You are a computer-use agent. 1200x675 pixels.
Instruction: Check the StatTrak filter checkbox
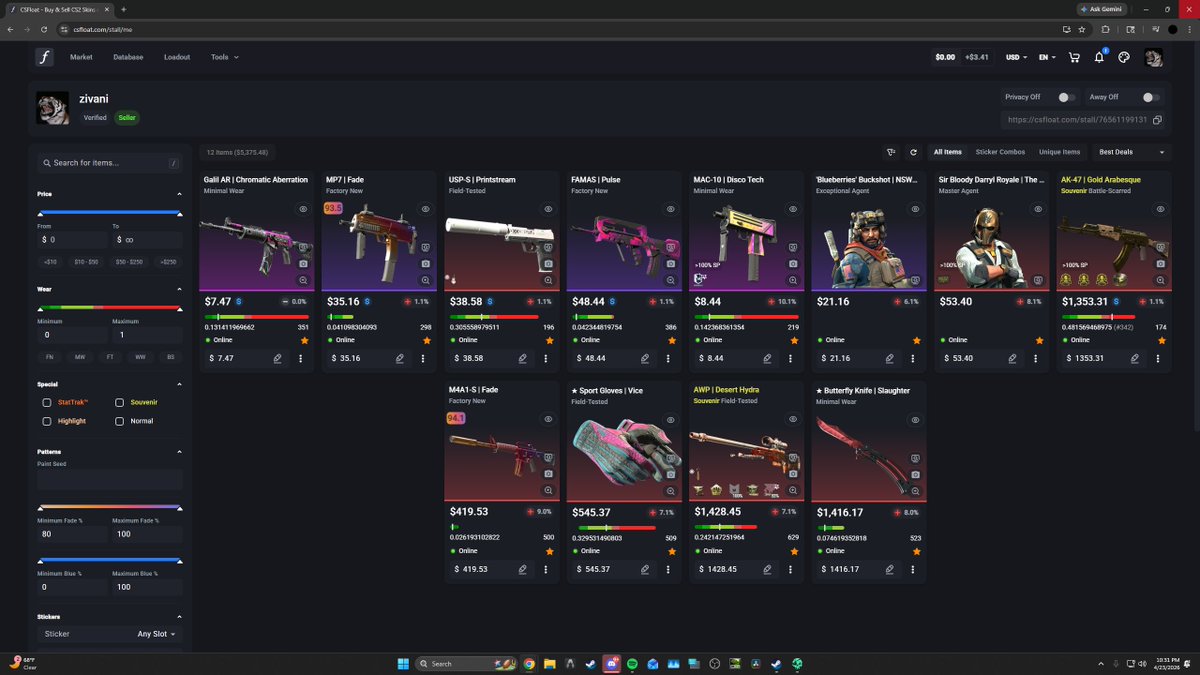click(x=47, y=402)
